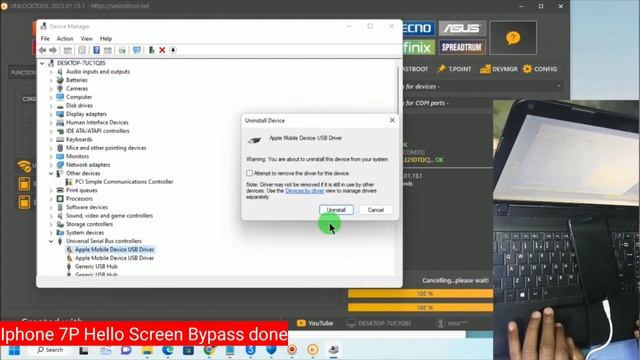Screen dimensions: 640x360
Task: Select the System devices category
Action: [x=85, y=233]
